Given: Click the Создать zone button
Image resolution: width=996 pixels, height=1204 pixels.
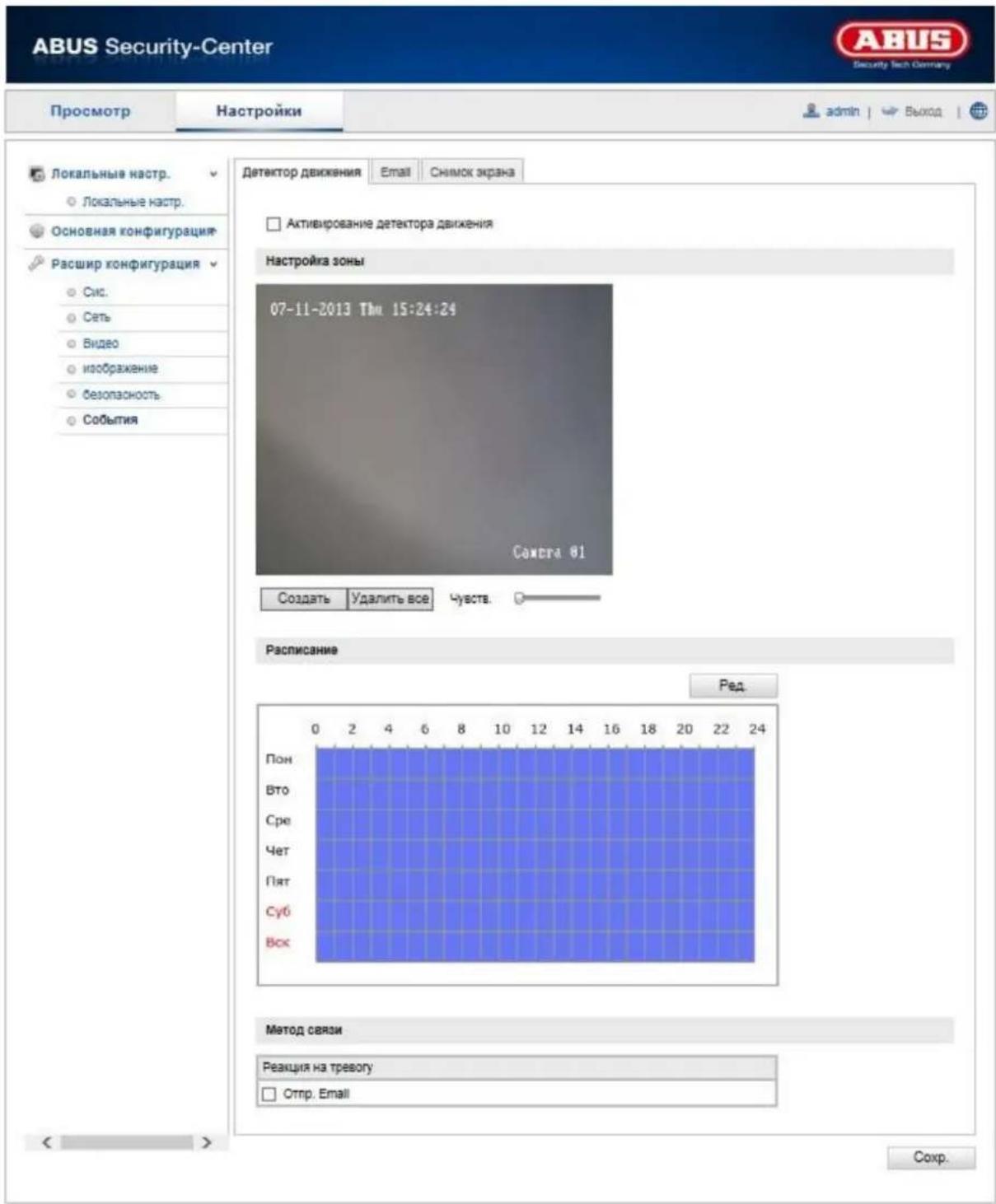Looking at the screenshot, I should [304, 599].
